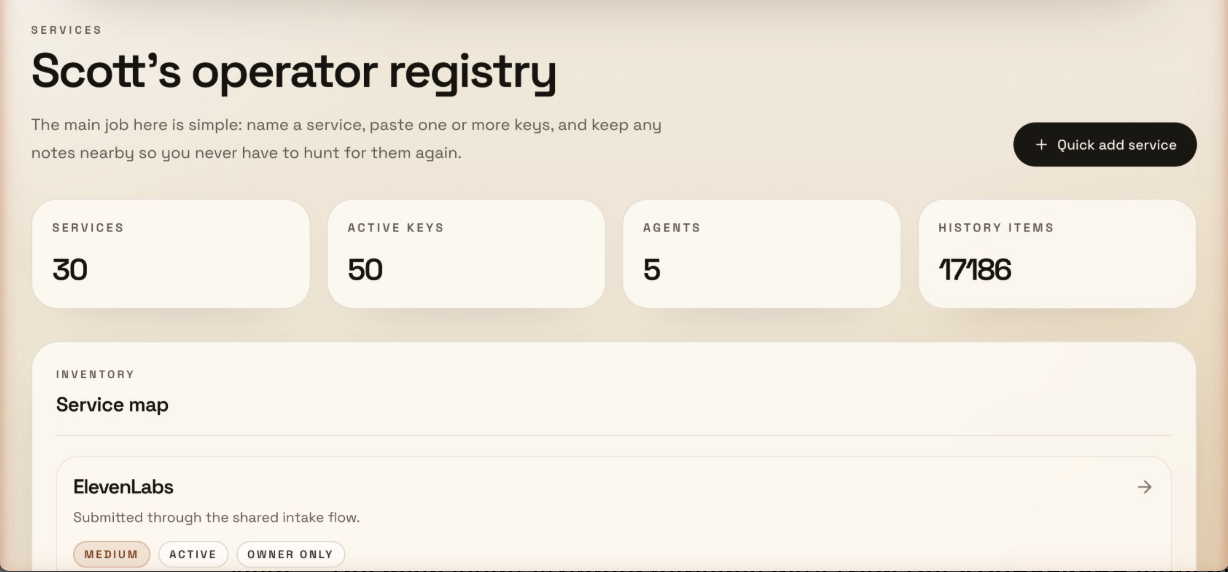The height and width of the screenshot is (572, 1228).
Task: Select the MEDIUM risk tag
Action: 111,554
